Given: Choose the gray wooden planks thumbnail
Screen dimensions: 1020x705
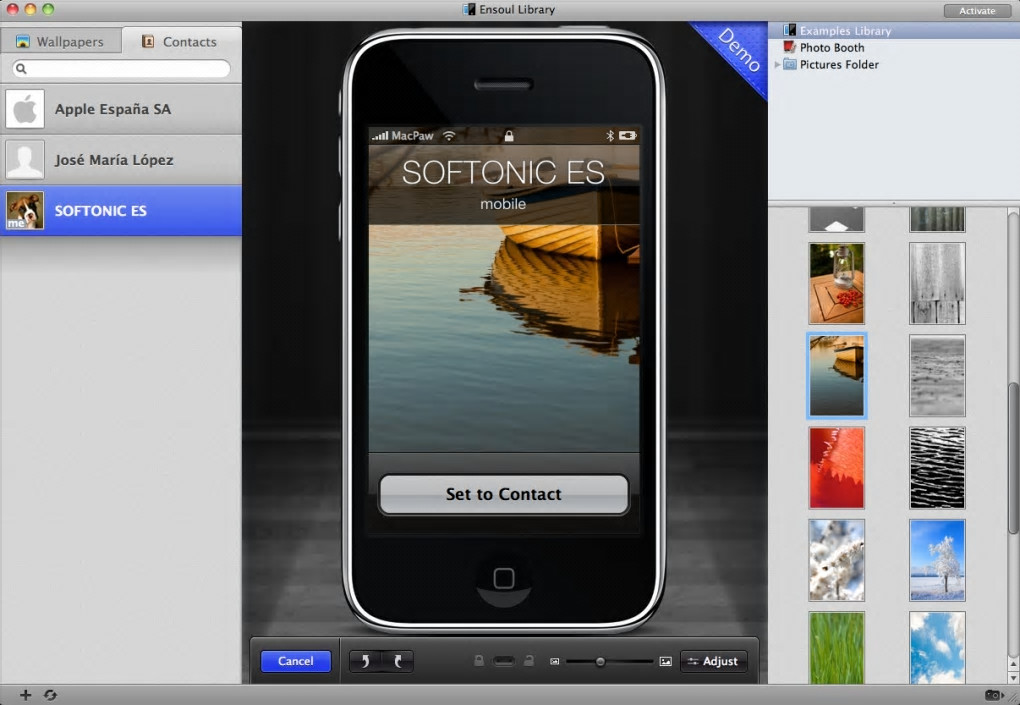Looking at the screenshot, I should [937, 283].
